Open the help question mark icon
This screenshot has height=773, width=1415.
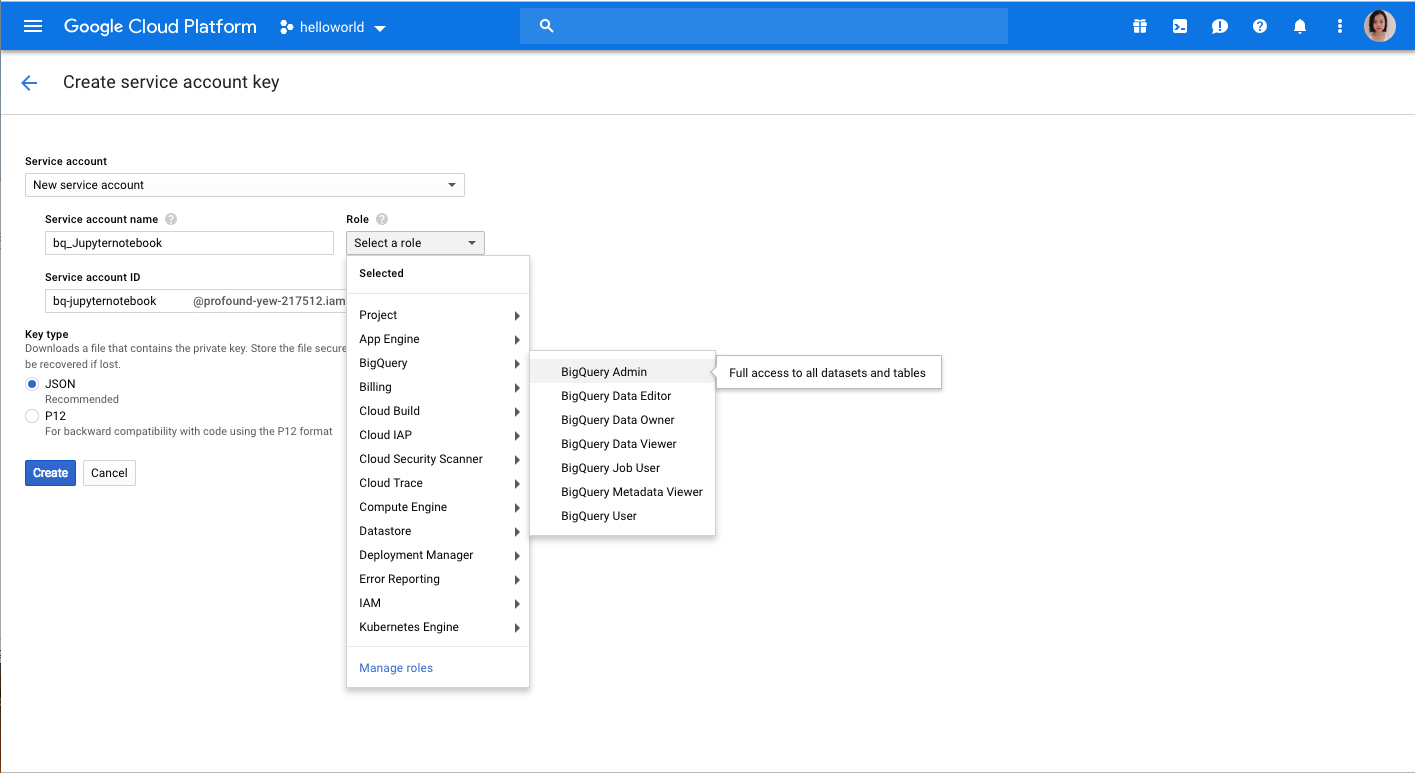click(1260, 26)
